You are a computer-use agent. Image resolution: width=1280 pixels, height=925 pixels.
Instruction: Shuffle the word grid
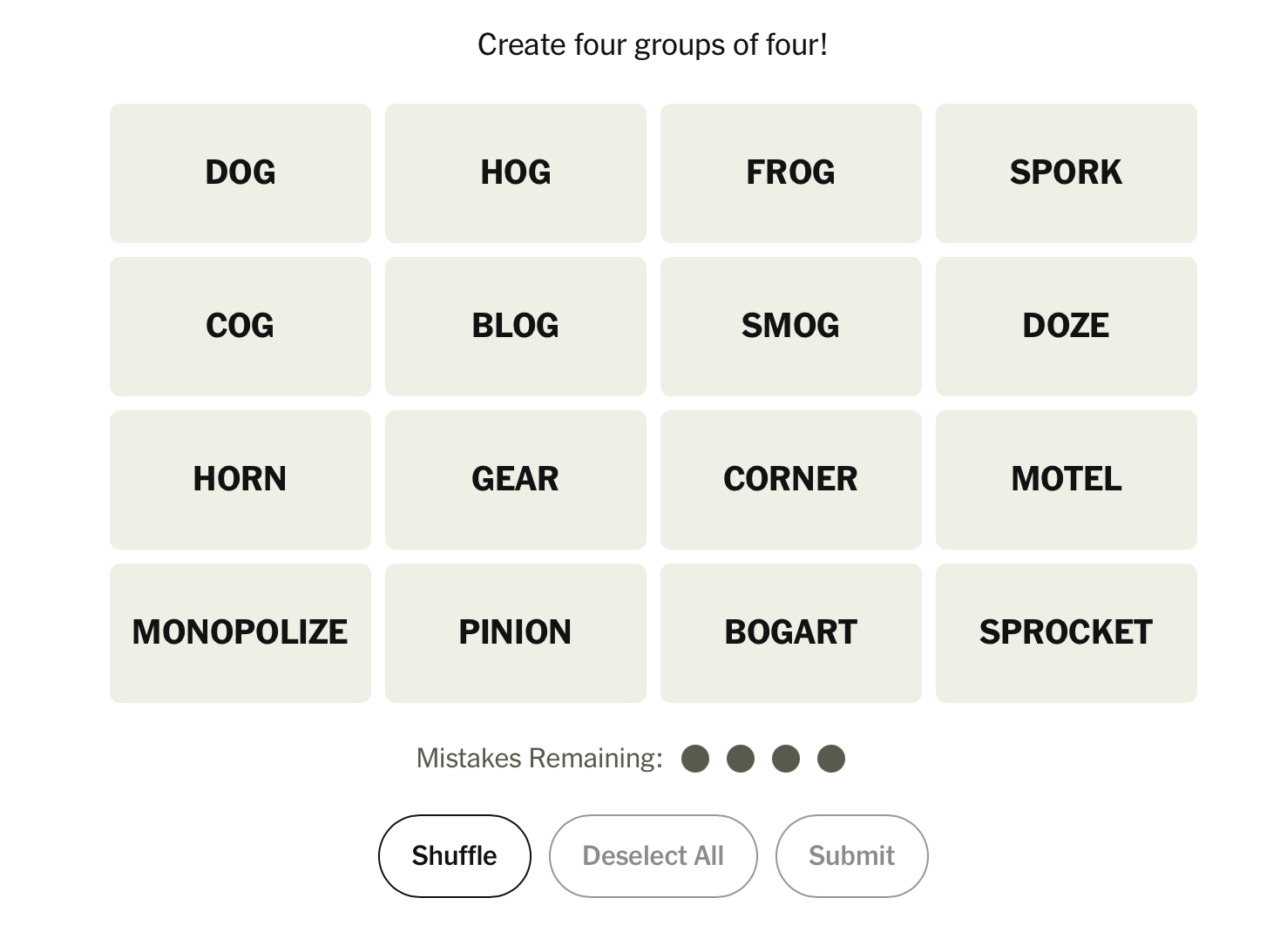(454, 855)
